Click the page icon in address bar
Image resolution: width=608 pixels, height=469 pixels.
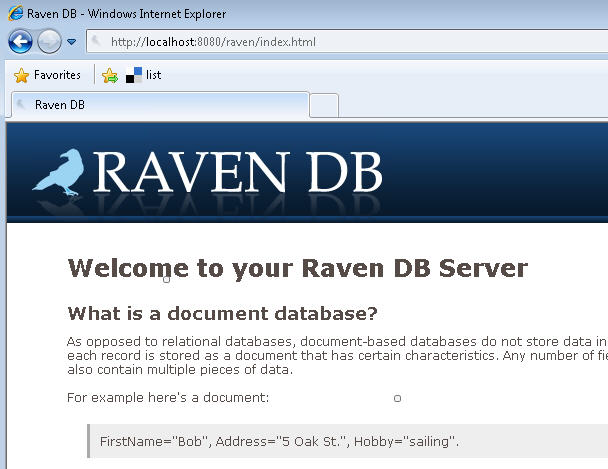tap(97, 41)
